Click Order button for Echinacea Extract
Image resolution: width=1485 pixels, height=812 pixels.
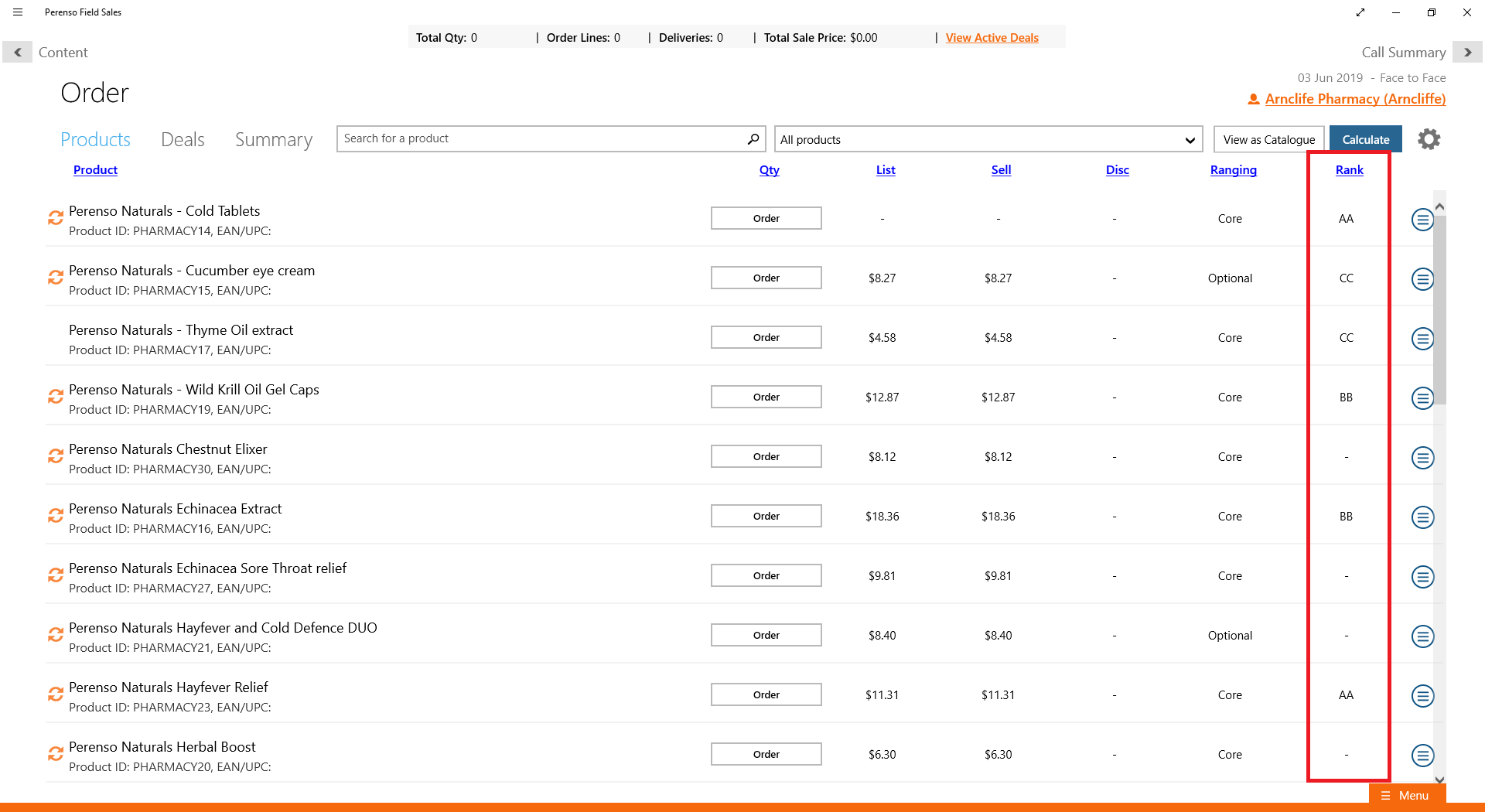766,516
